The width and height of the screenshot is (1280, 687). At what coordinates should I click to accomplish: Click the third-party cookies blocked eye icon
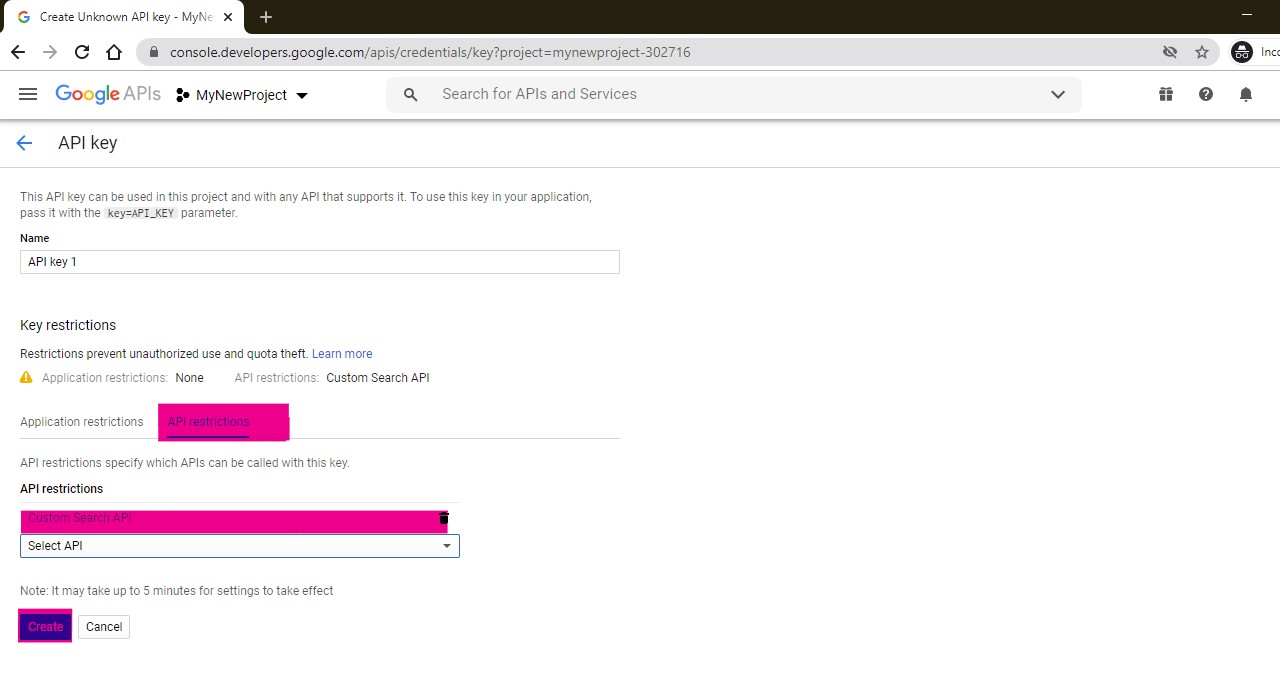pyautogui.click(x=1170, y=52)
